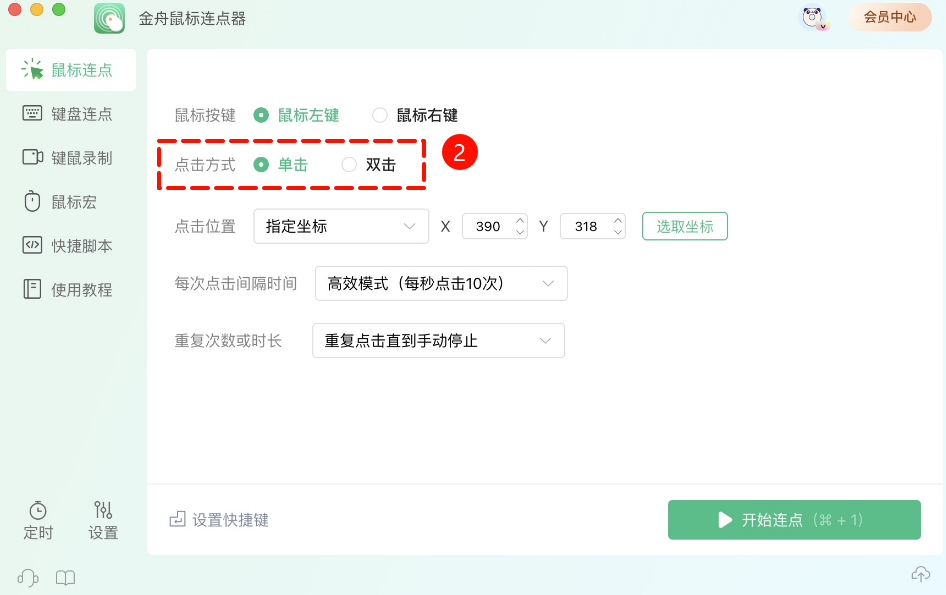Click the red close window button
The height and width of the screenshot is (595, 946).
click(x=15, y=9)
